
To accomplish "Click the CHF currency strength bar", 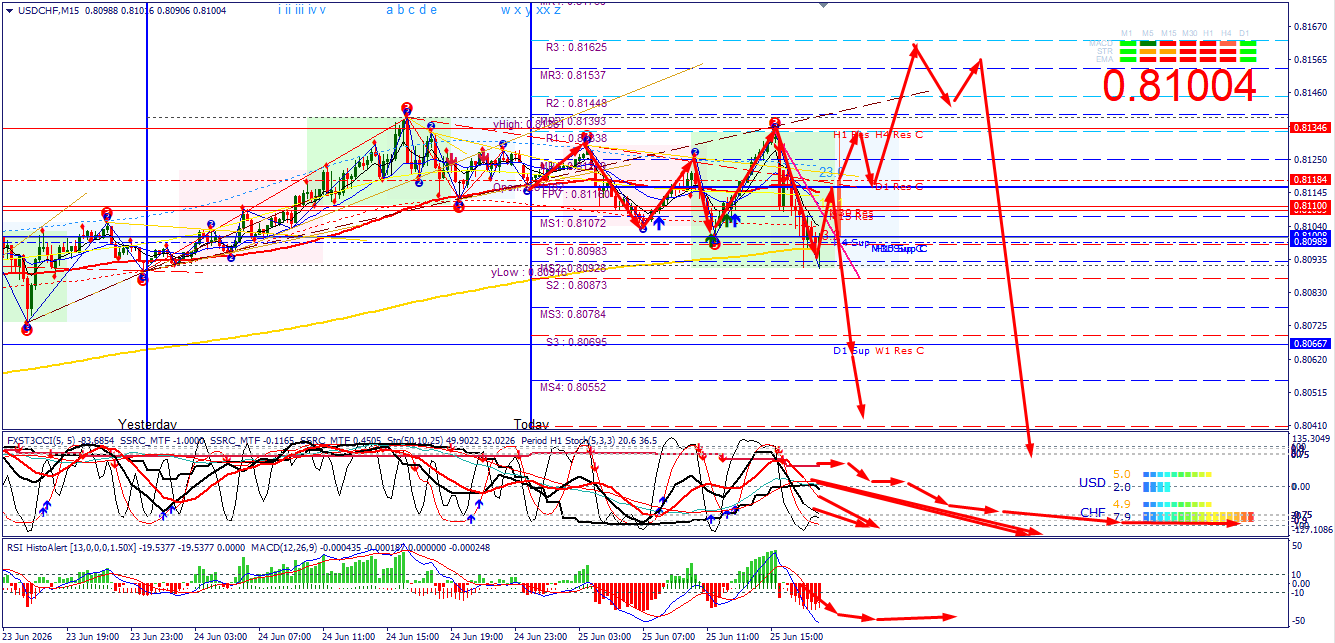I will click(1198, 516).
